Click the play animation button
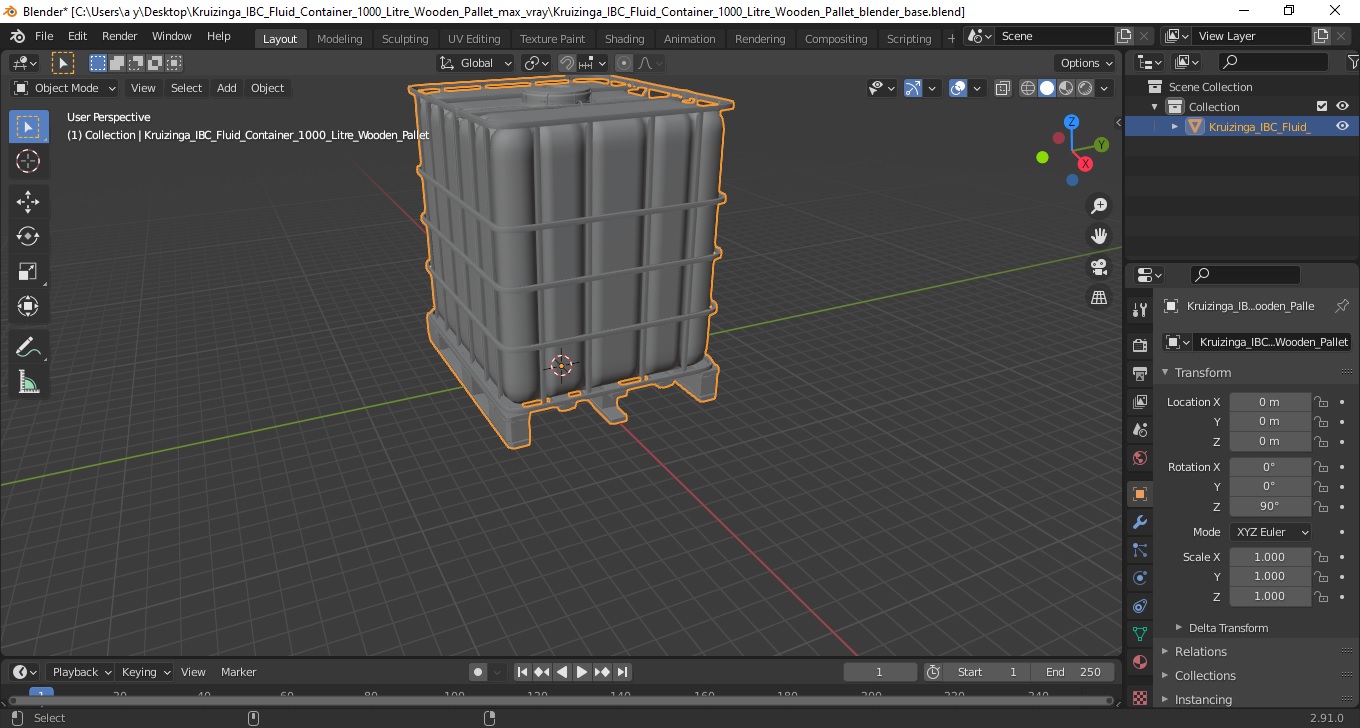The width and height of the screenshot is (1360, 728). click(x=582, y=672)
